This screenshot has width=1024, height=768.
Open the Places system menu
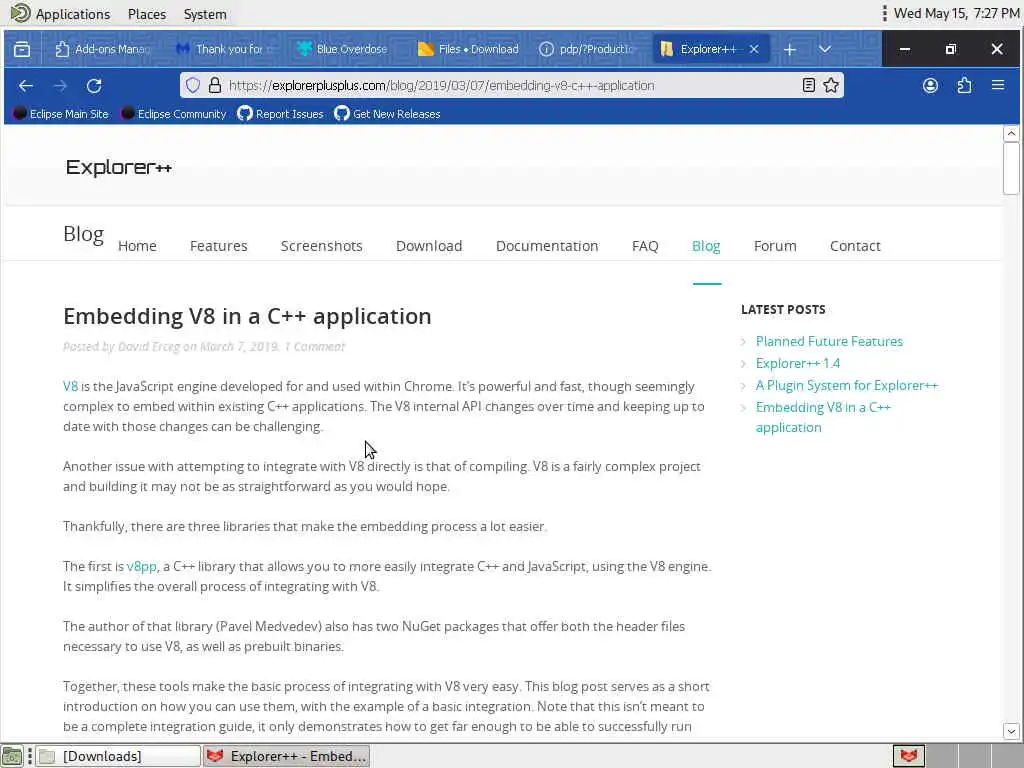(x=147, y=14)
